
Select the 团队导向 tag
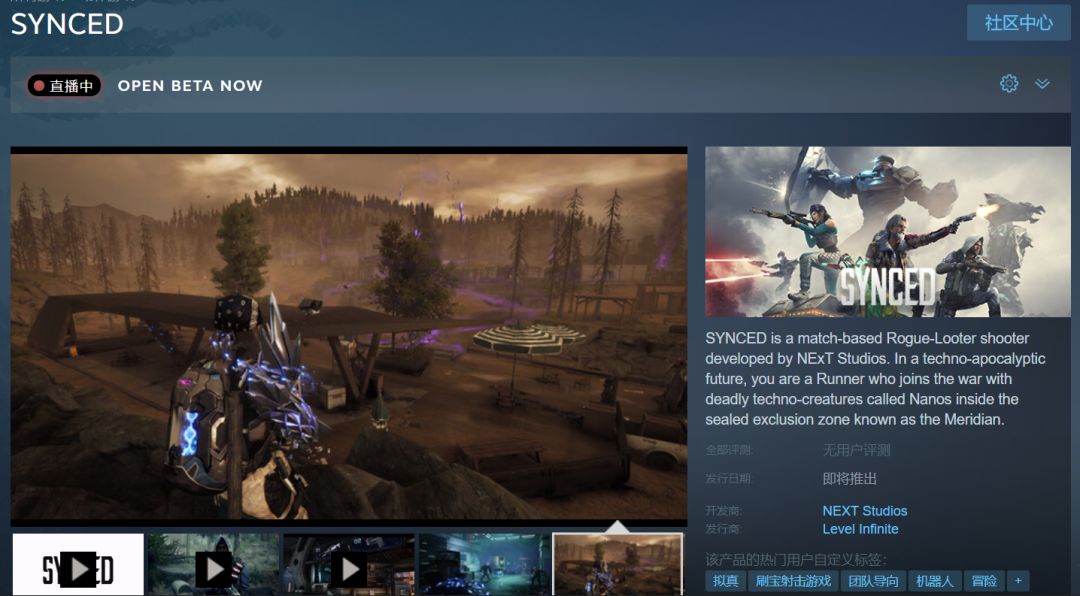click(873, 581)
